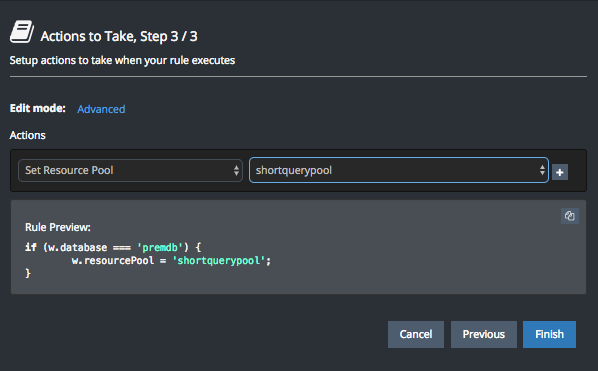Viewport: 598px width, 371px height.
Task: Click the Rule Preview label
Action: pyautogui.click(x=58, y=228)
